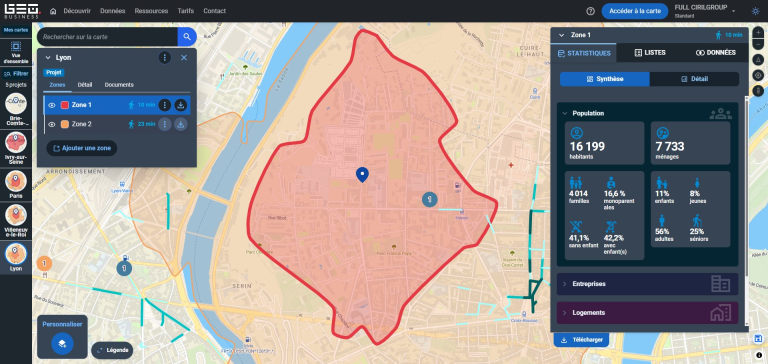Image resolution: width=768 pixels, height=364 pixels.
Task: Open Lyon project three-dot menu
Action: click(x=165, y=58)
